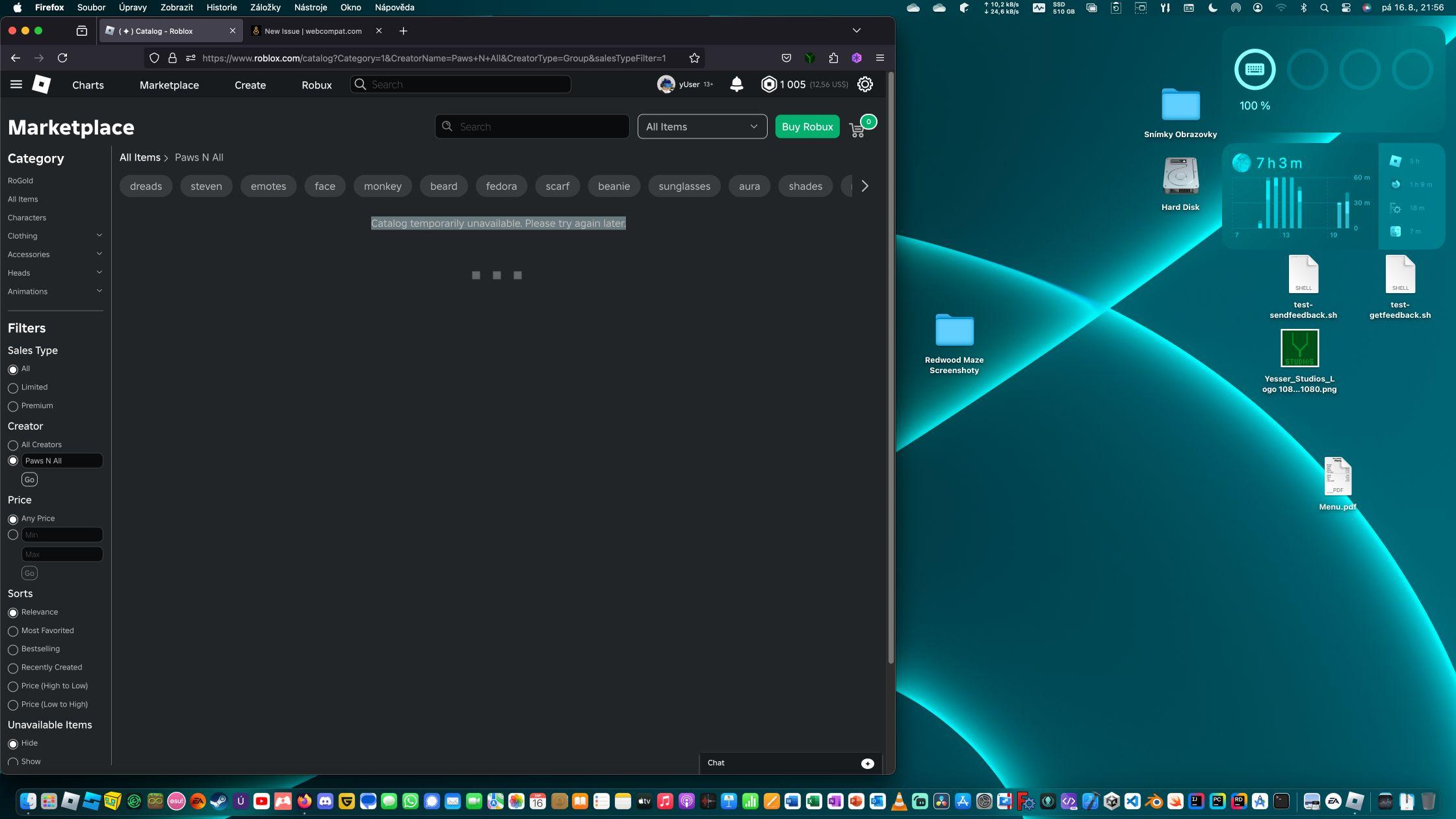Open the Firefox application menu

coord(880,58)
